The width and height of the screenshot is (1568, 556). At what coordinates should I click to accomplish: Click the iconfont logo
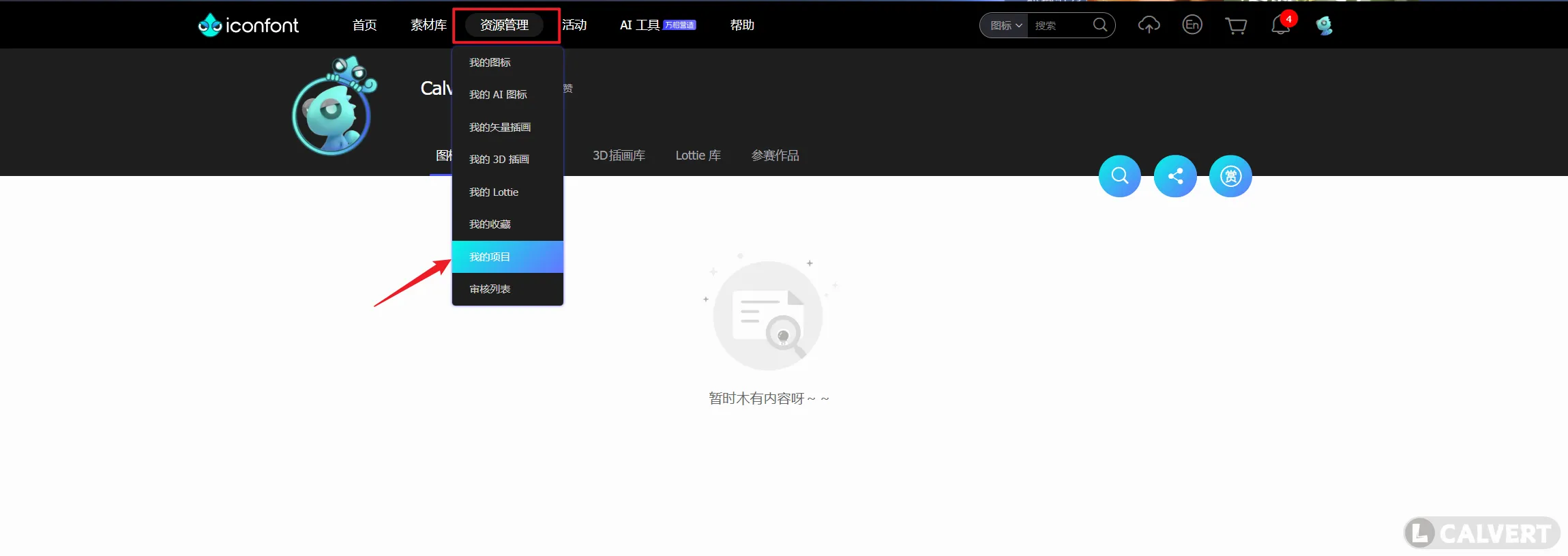coord(248,25)
